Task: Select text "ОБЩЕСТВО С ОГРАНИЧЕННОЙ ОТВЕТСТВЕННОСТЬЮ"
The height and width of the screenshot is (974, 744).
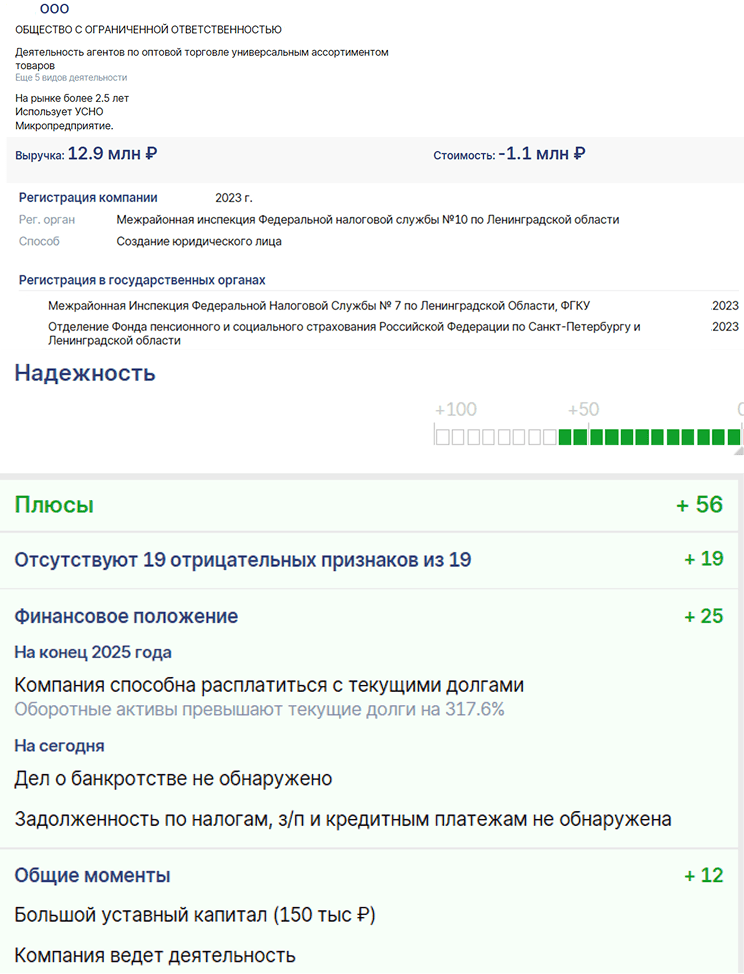Action: point(148,30)
